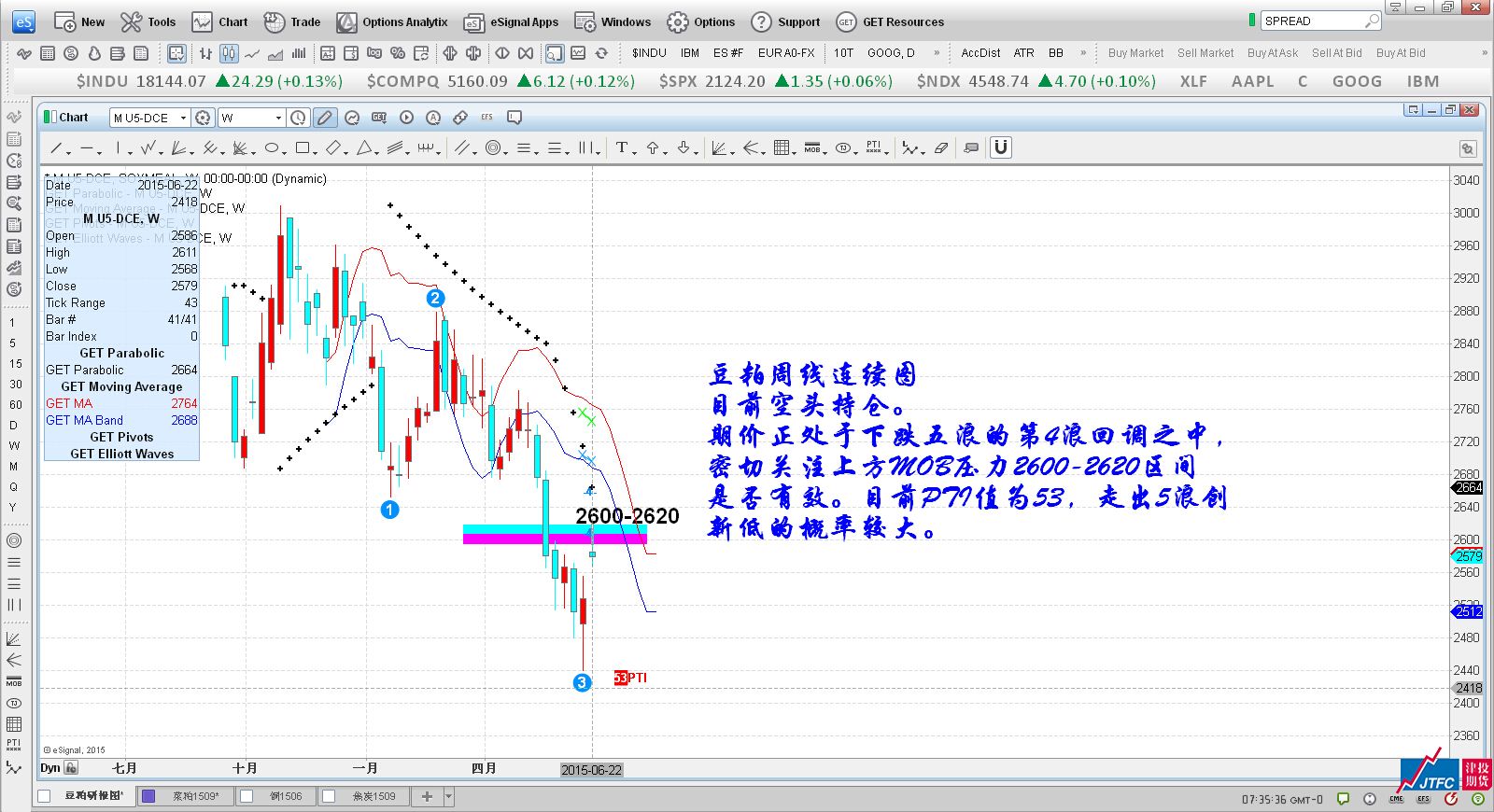This screenshot has height=812, width=1494.
Task: Click the MOB icon in left sidebar
Action: click(14, 682)
